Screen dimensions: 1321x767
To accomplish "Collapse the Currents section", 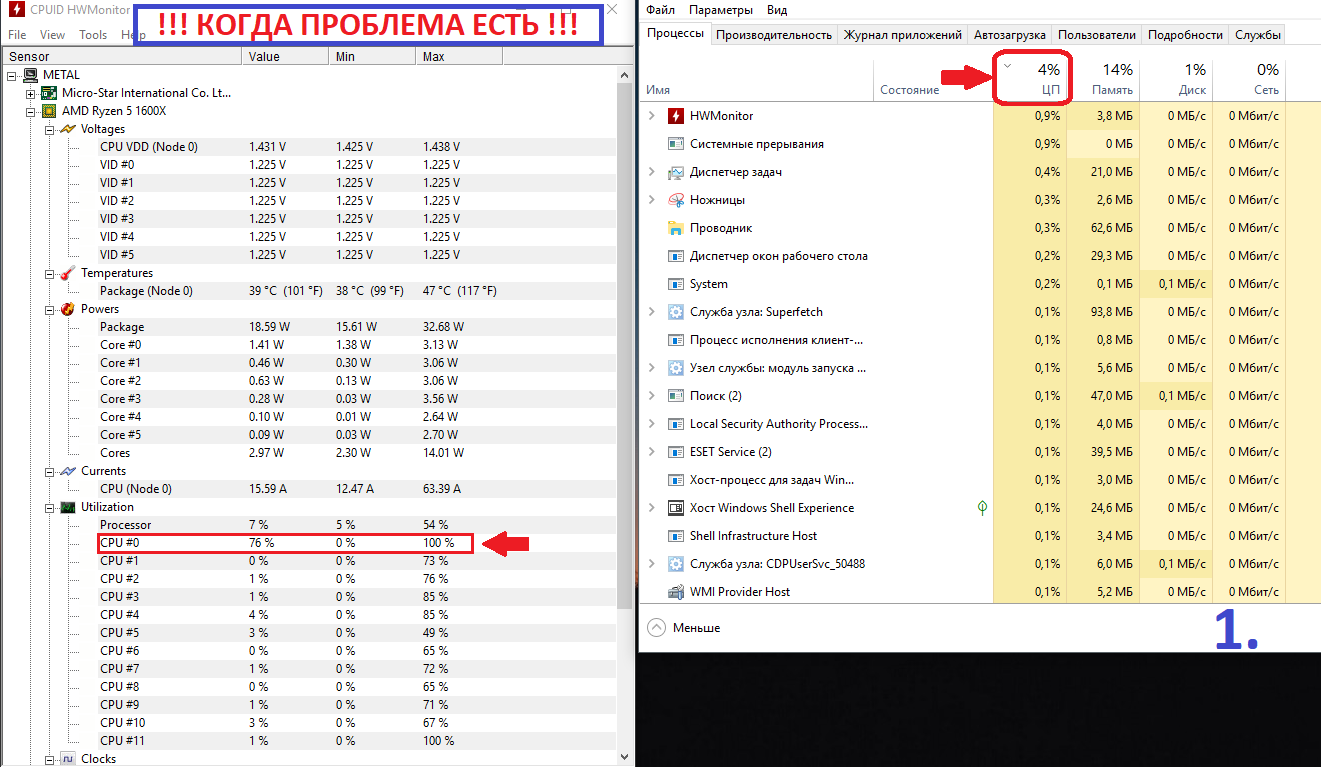I will click(x=50, y=471).
